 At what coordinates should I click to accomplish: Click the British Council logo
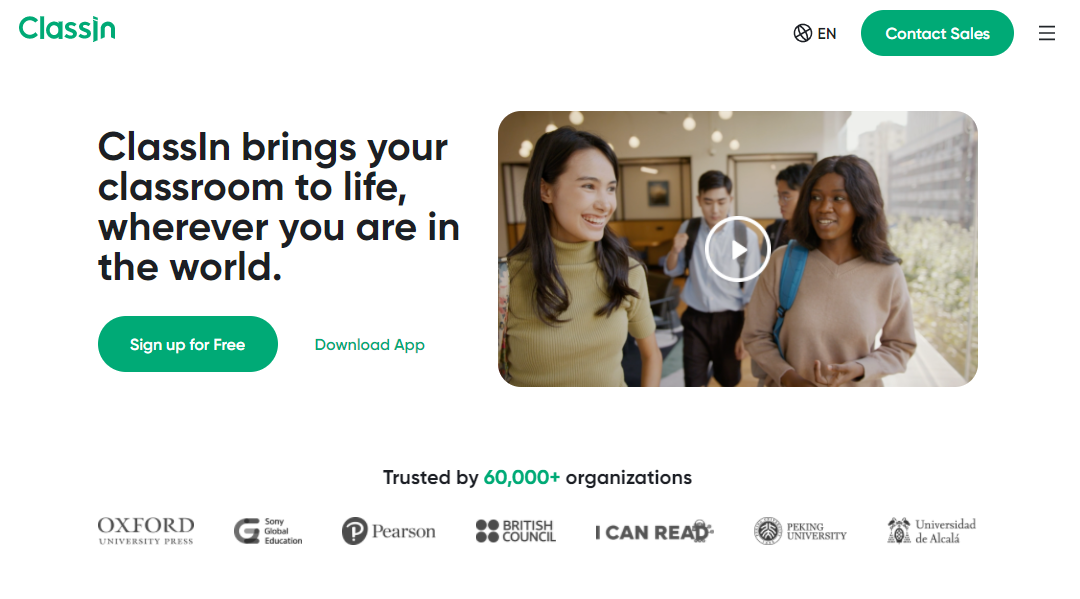515,531
